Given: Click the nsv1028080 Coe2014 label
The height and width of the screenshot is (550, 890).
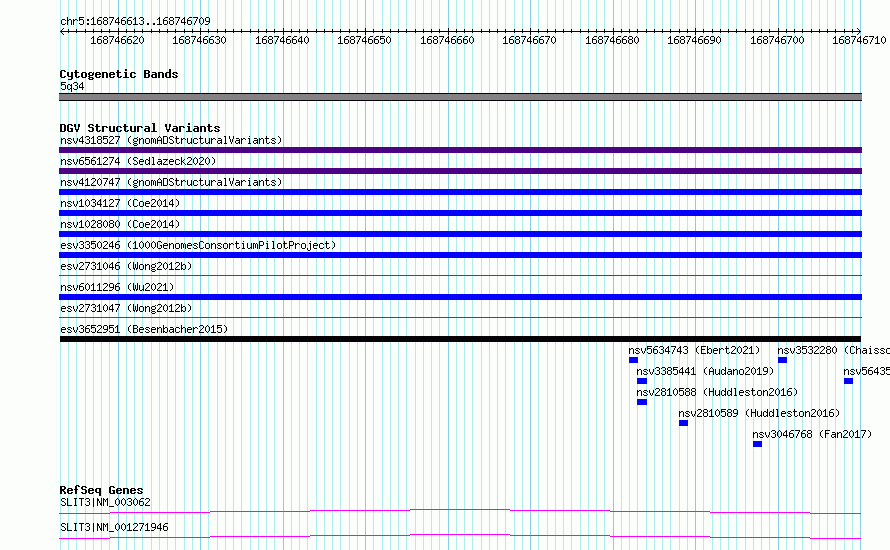Looking at the screenshot, I should [x=120, y=224].
